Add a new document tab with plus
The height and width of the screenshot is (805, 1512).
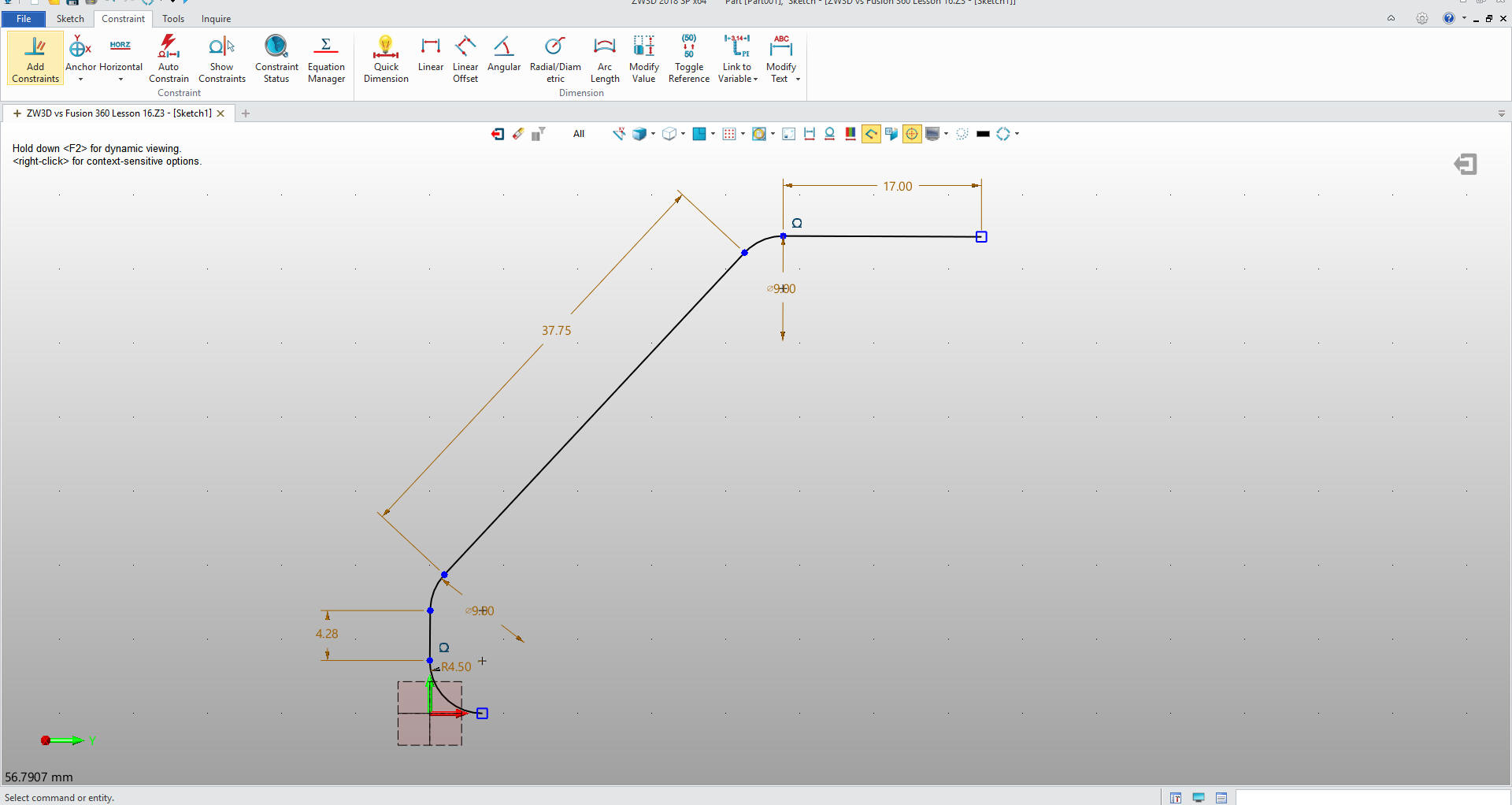pyautogui.click(x=246, y=113)
